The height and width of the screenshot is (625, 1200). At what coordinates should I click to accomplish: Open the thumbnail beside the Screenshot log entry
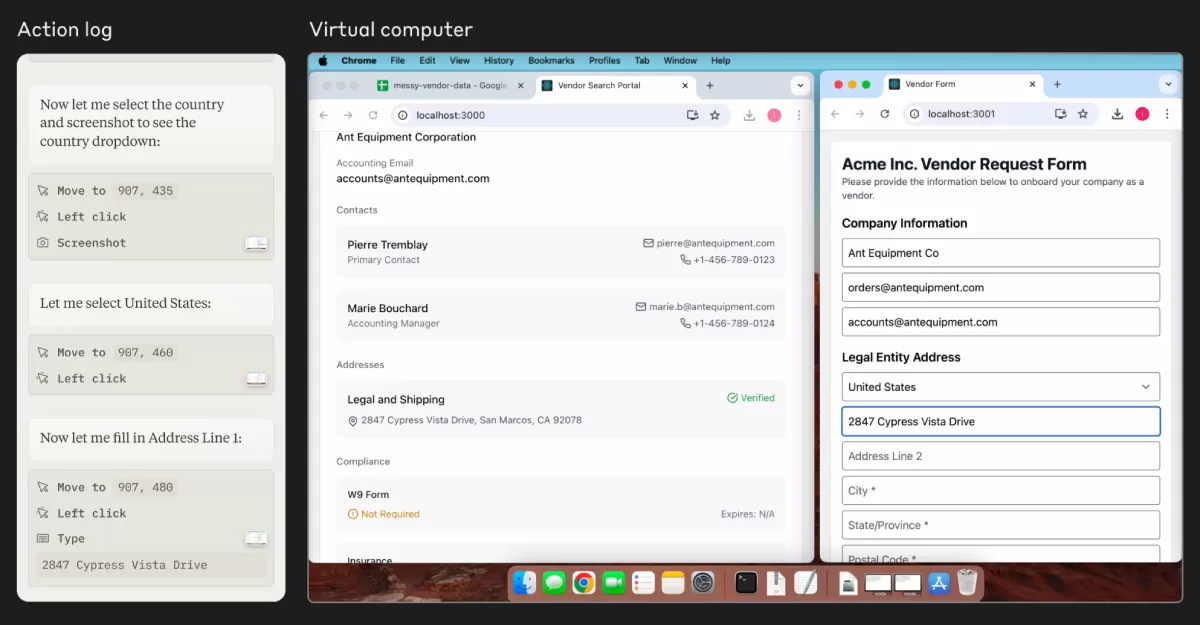[x=257, y=243]
